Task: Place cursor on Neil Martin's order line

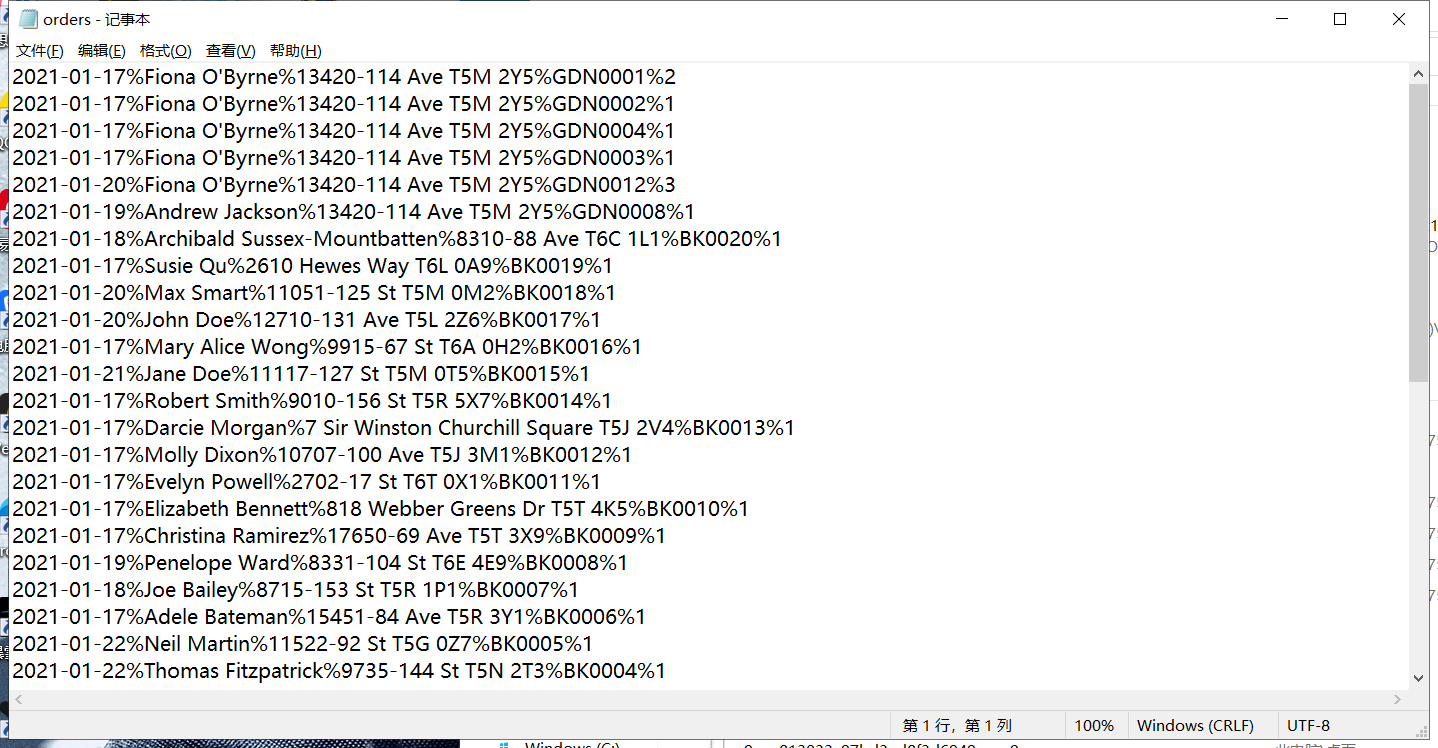Action: (x=300, y=643)
